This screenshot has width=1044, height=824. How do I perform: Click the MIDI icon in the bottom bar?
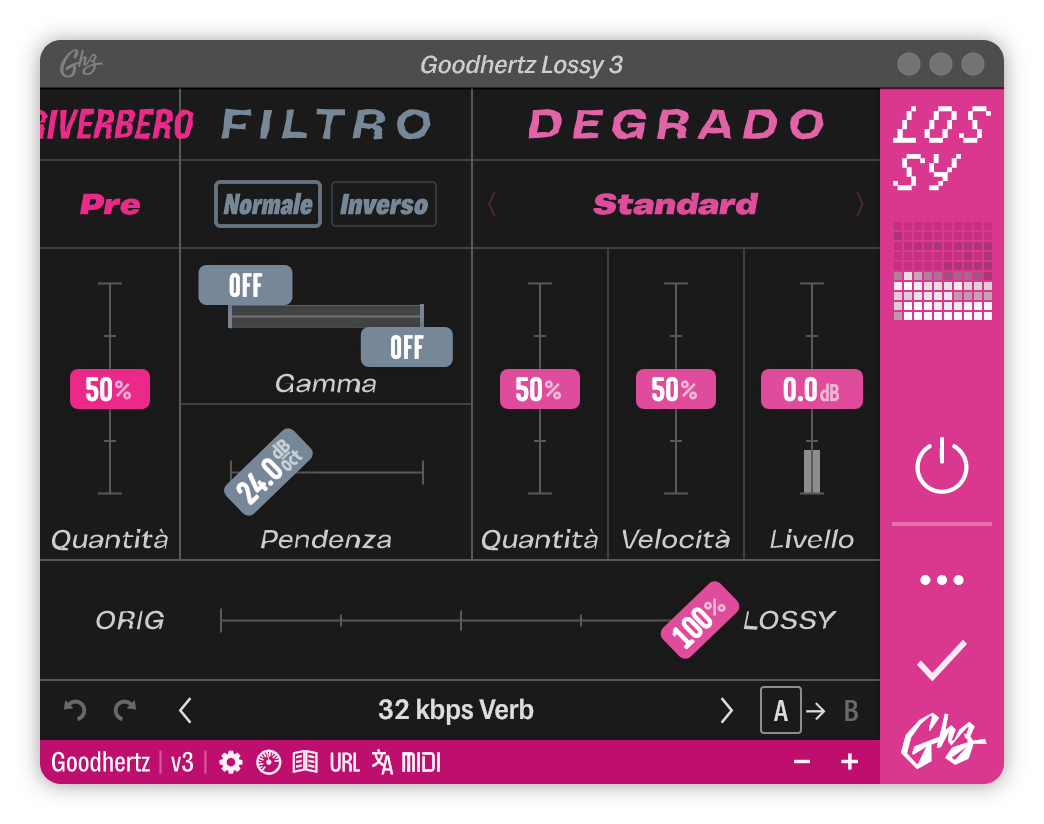(x=419, y=761)
